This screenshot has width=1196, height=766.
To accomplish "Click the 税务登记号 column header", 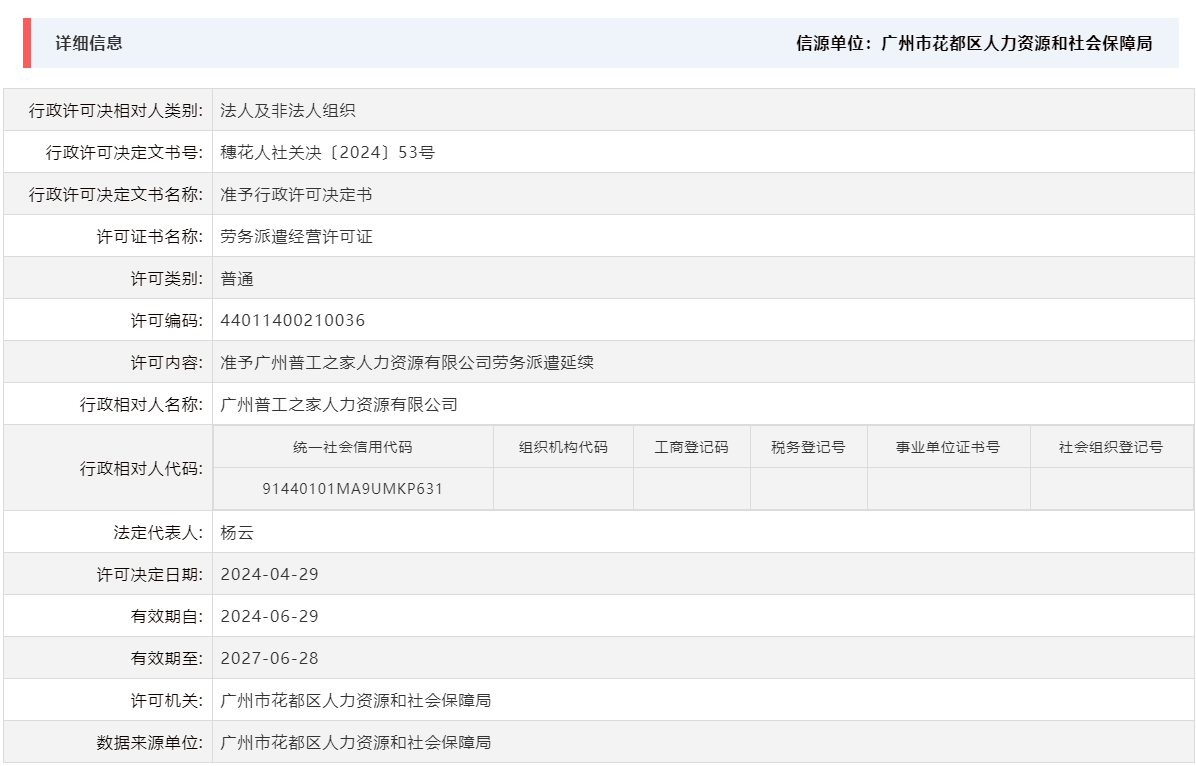I will (808, 447).
